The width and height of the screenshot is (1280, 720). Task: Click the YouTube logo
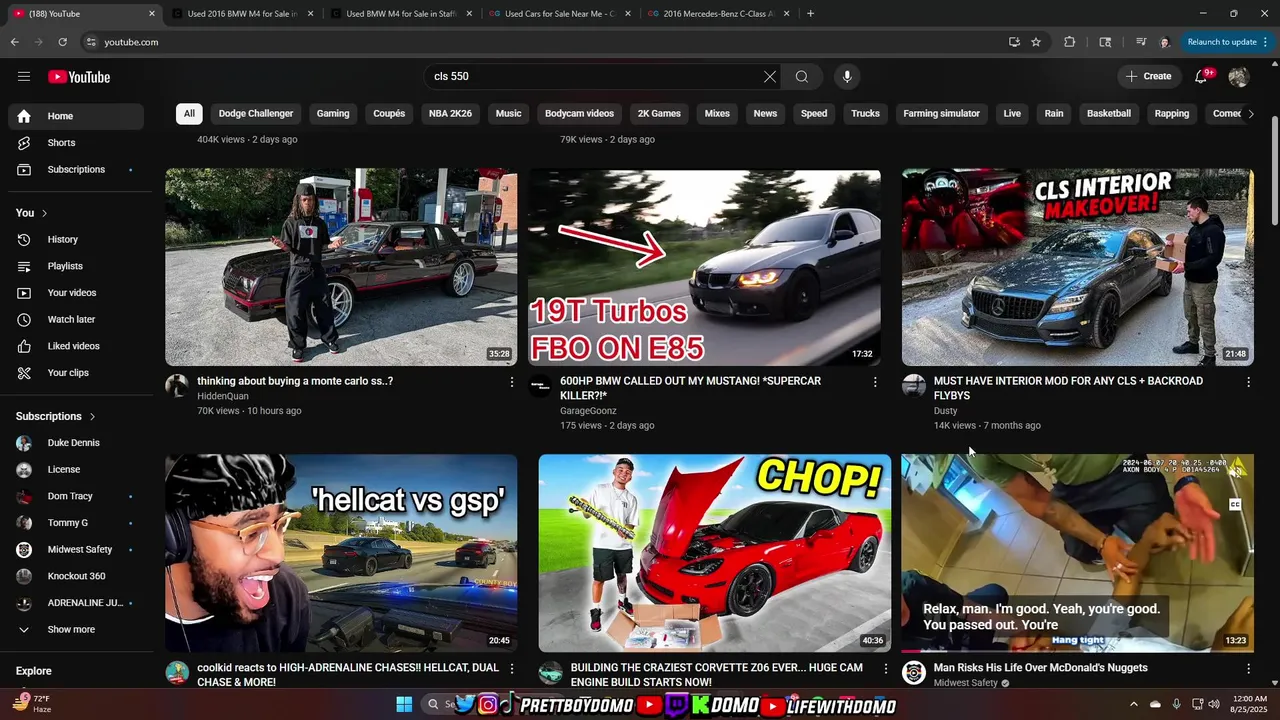tap(79, 77)
